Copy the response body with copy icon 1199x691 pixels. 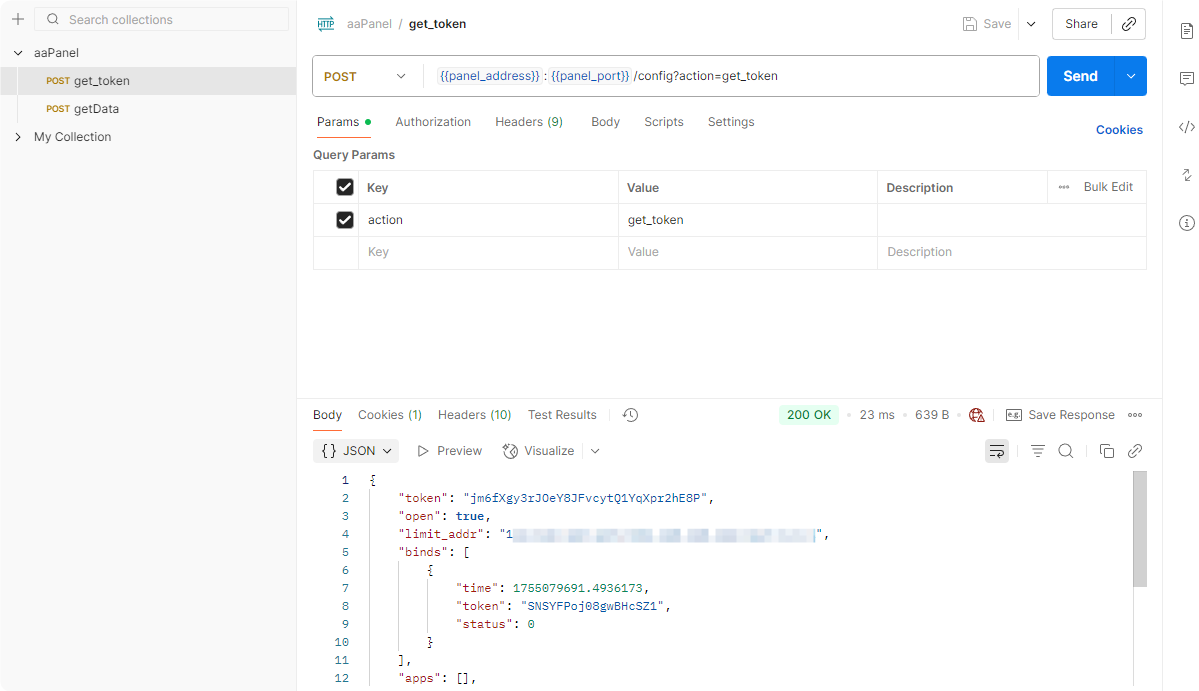(x=1106, y=451)
